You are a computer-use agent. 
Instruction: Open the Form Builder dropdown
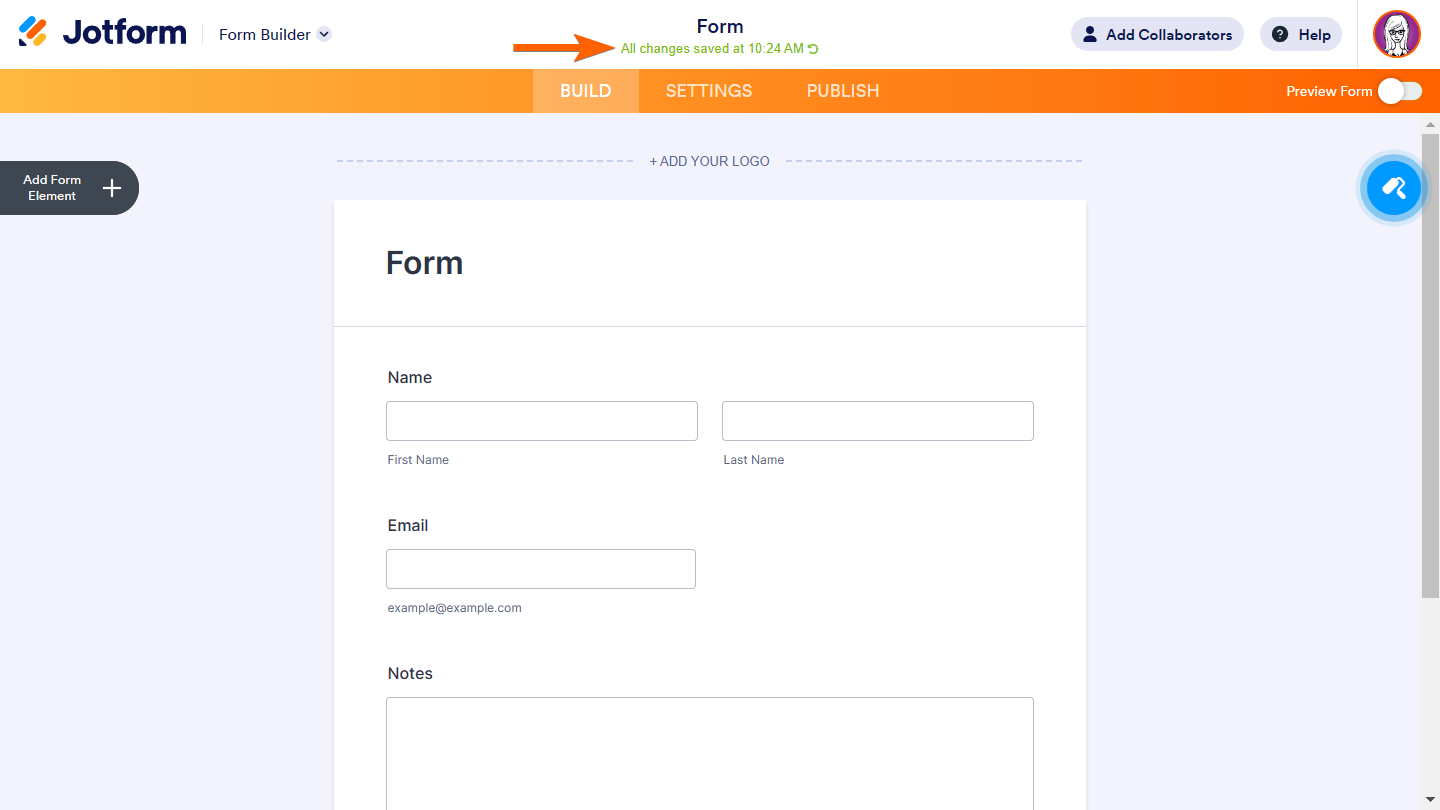click(323, 34)
